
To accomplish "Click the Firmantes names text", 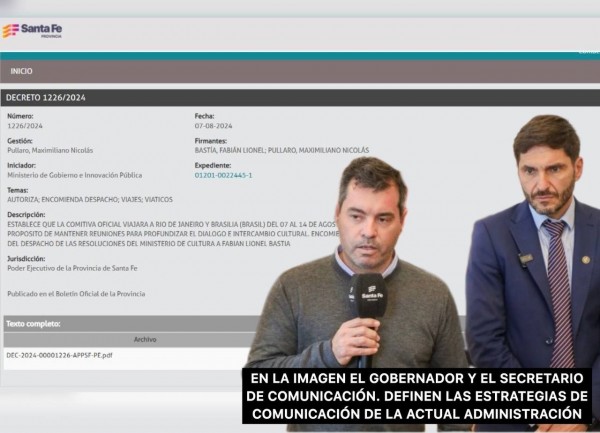I will pos(281,150).
